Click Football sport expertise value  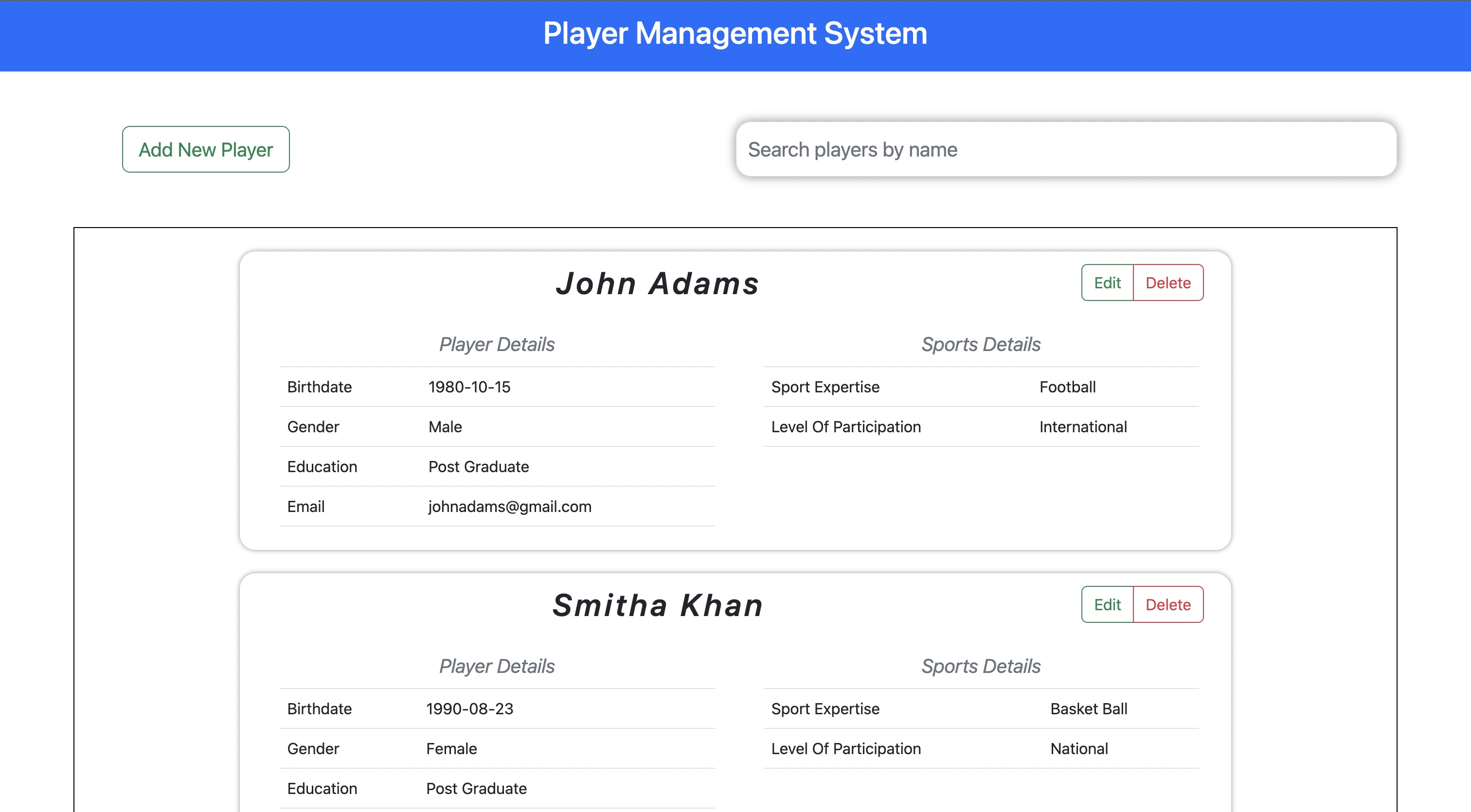[1067, 387]
